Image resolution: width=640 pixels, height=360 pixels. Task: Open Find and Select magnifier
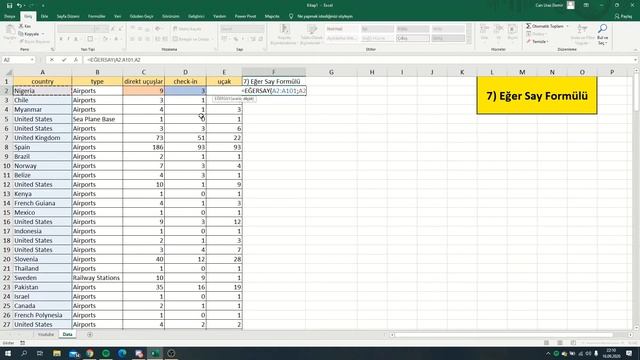click(x=602, y=29)
